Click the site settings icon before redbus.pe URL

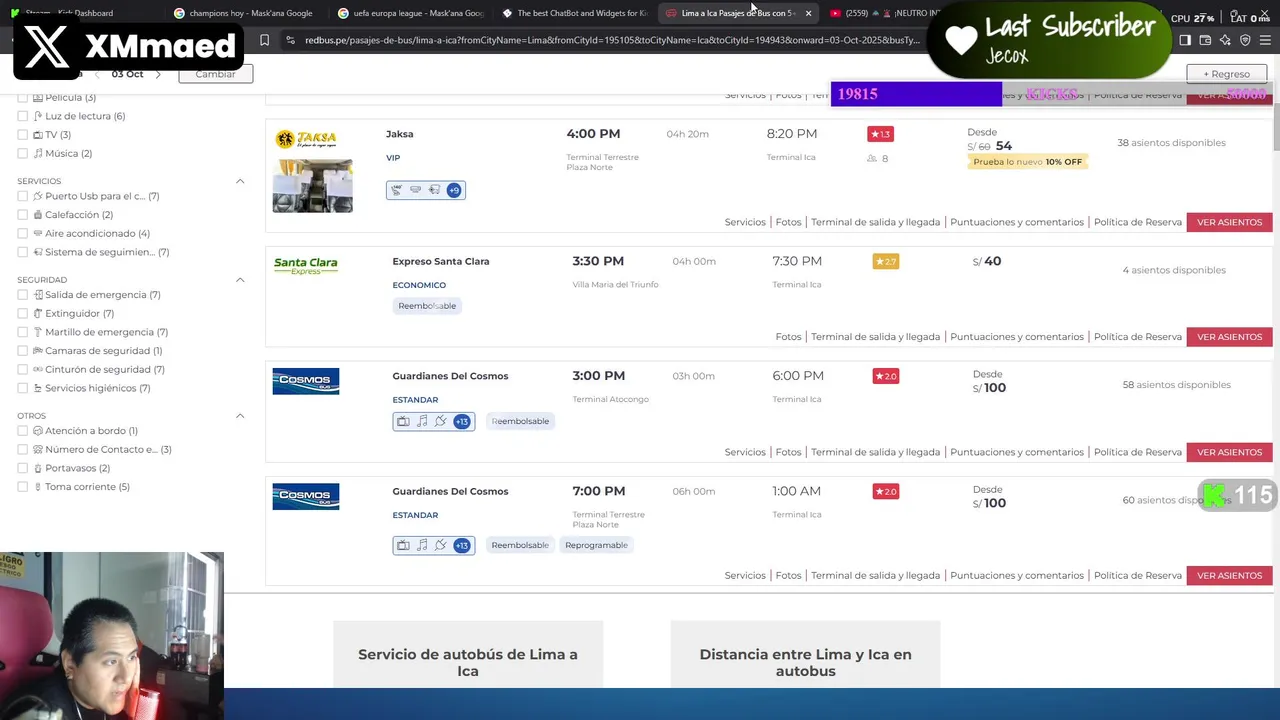pos(290,40)
